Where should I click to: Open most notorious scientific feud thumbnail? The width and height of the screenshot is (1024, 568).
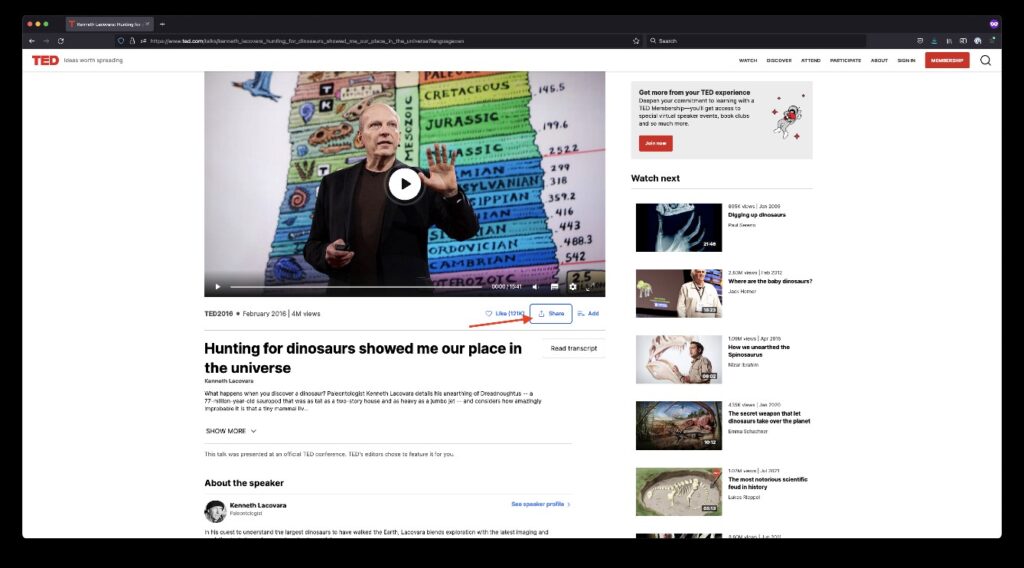679,492
